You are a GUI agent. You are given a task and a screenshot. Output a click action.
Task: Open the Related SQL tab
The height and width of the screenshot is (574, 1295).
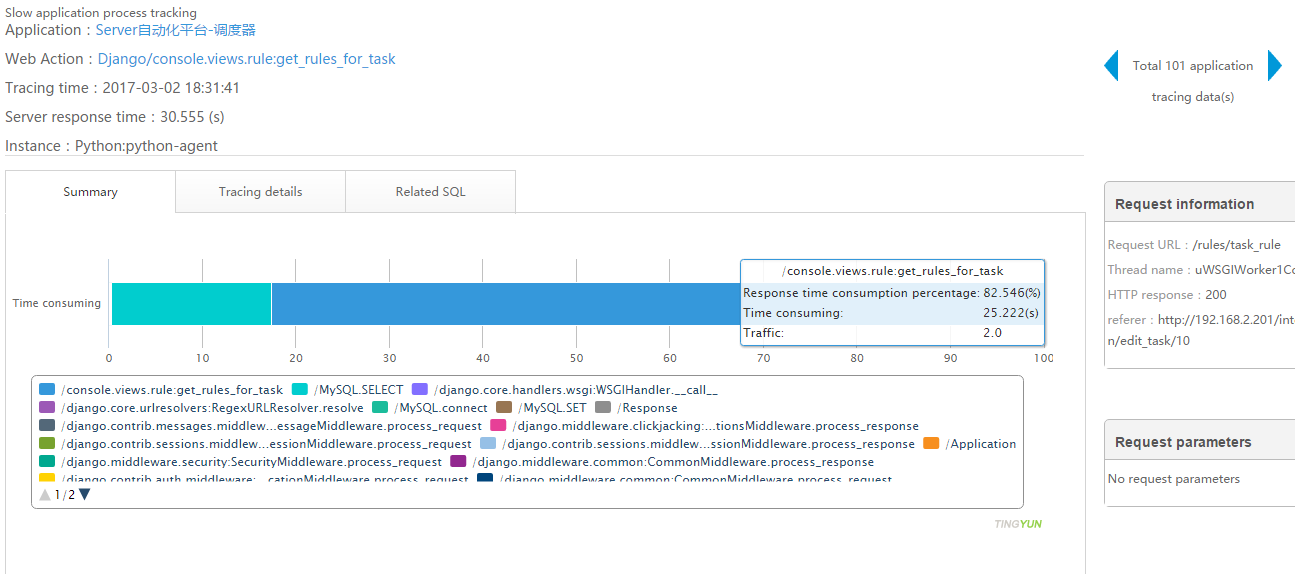430,192
